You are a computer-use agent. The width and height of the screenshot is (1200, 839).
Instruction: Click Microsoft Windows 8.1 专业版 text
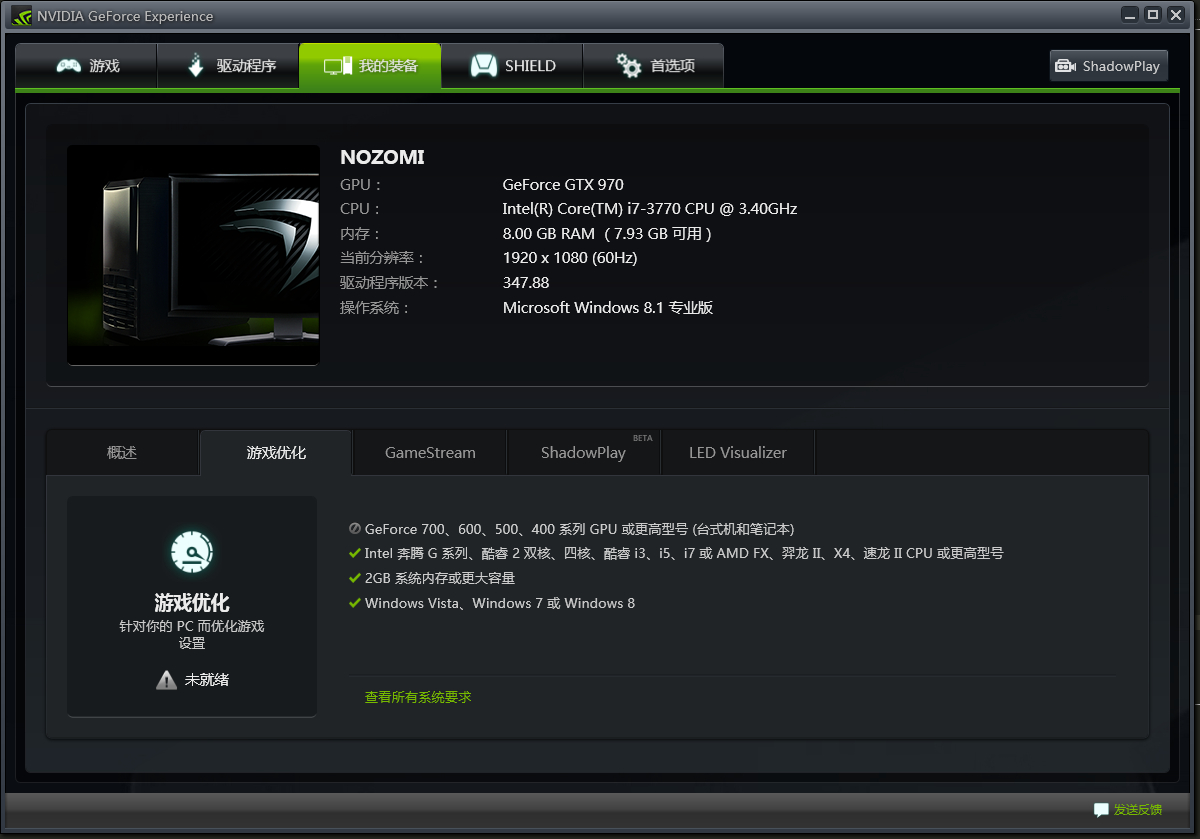coord(608,307)
